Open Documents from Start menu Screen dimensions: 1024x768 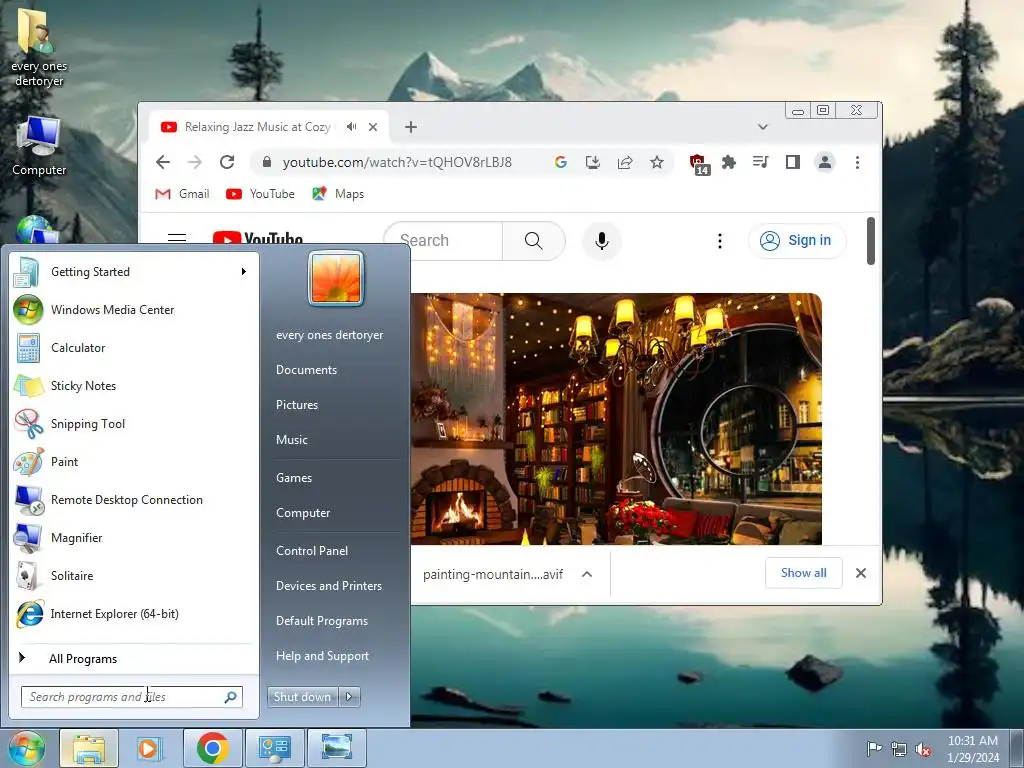306,370
